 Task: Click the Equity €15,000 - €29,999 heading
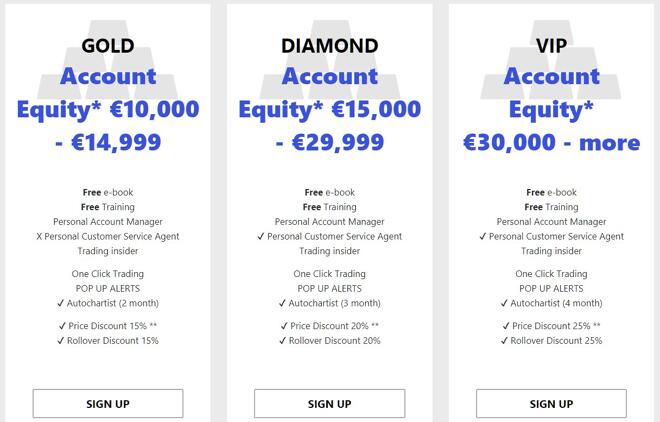point(330,125)
